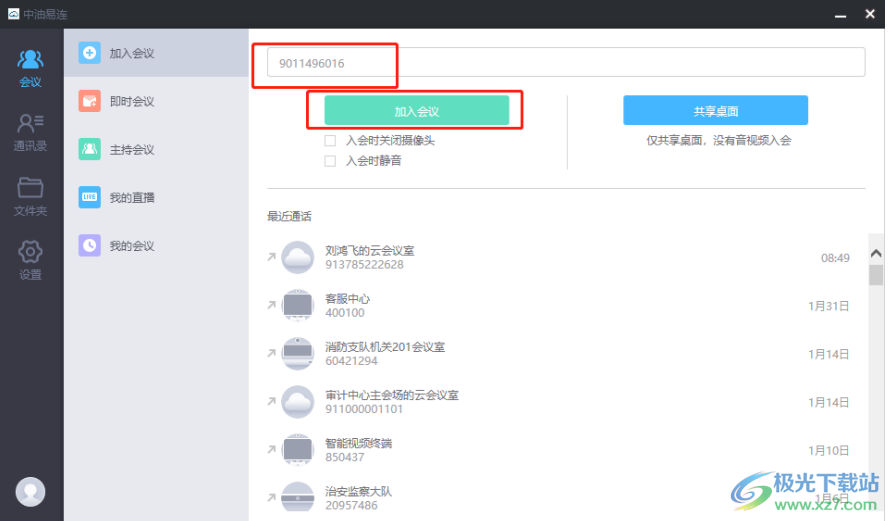This screenshot has height=521, width=890.
Task: Click the 我的会议 clock icon
Action: tap(89, 246)
